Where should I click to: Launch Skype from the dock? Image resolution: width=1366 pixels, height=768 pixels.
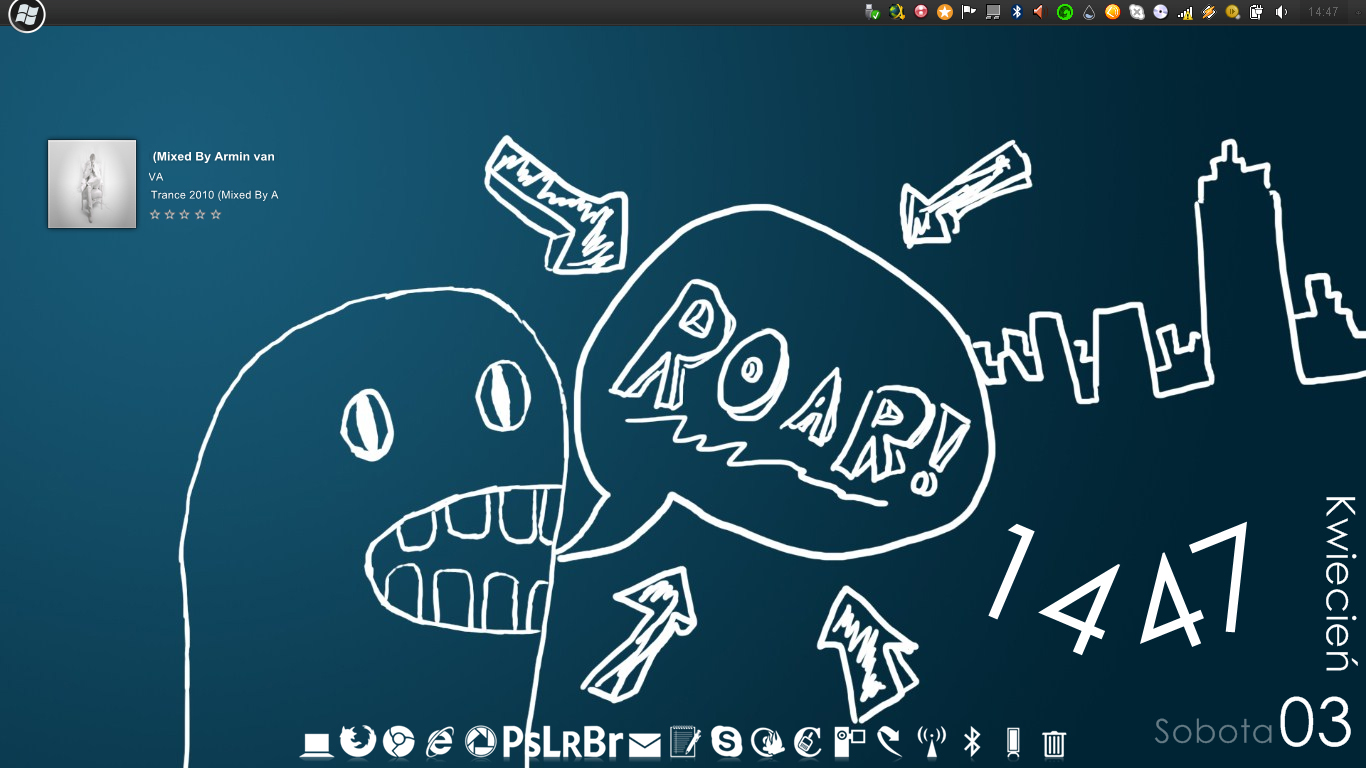pos(727,742)
